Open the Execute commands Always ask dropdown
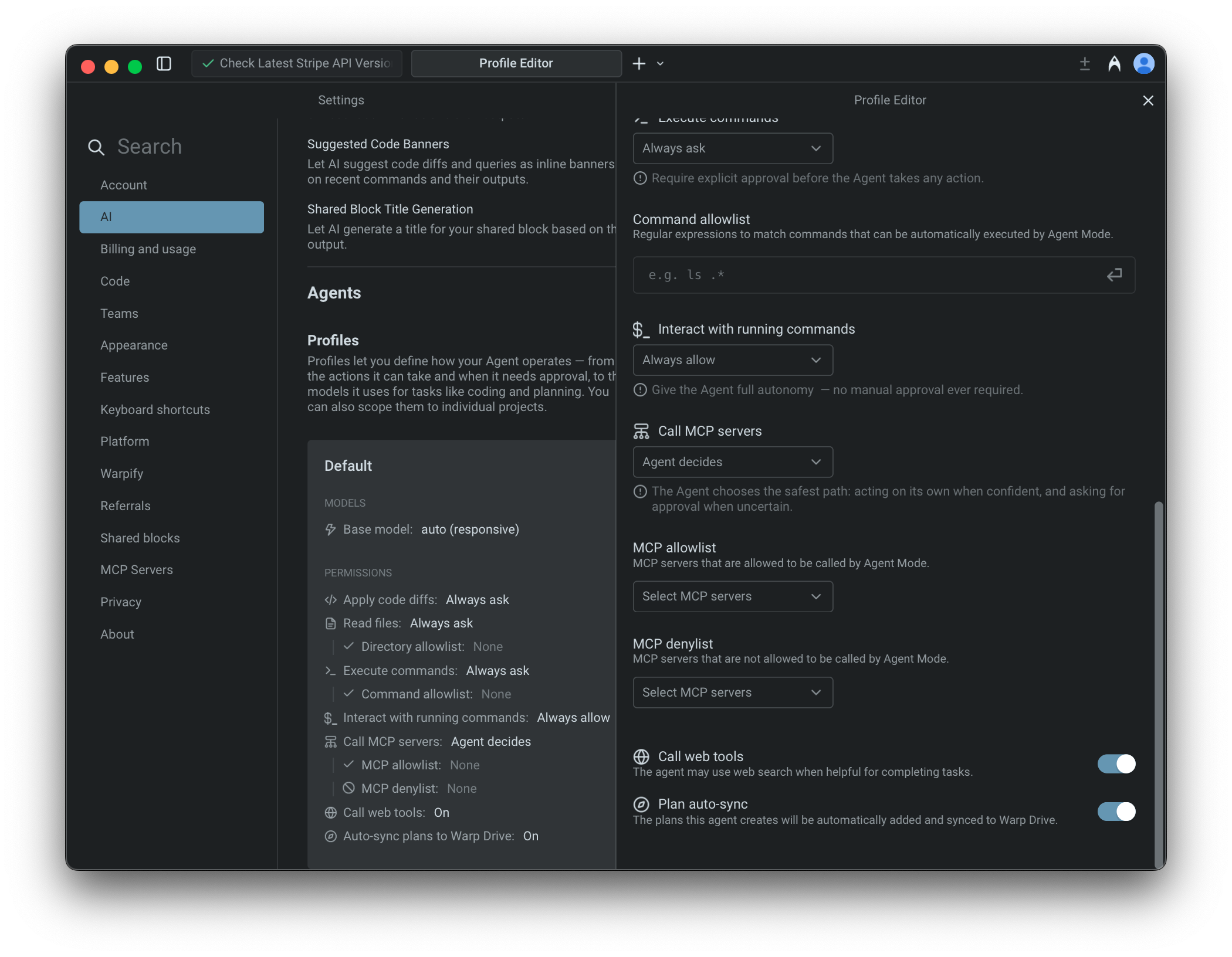Viewport: 1232px width, 957px height. click(732, 148)
